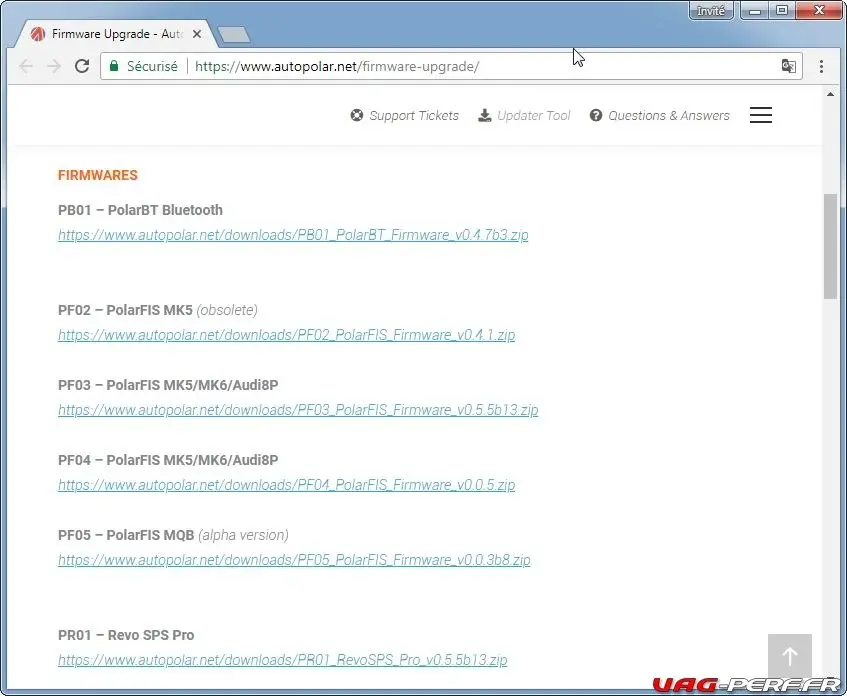
Task: Close the Firmware Upgrade tab
Action: (197, 34)
